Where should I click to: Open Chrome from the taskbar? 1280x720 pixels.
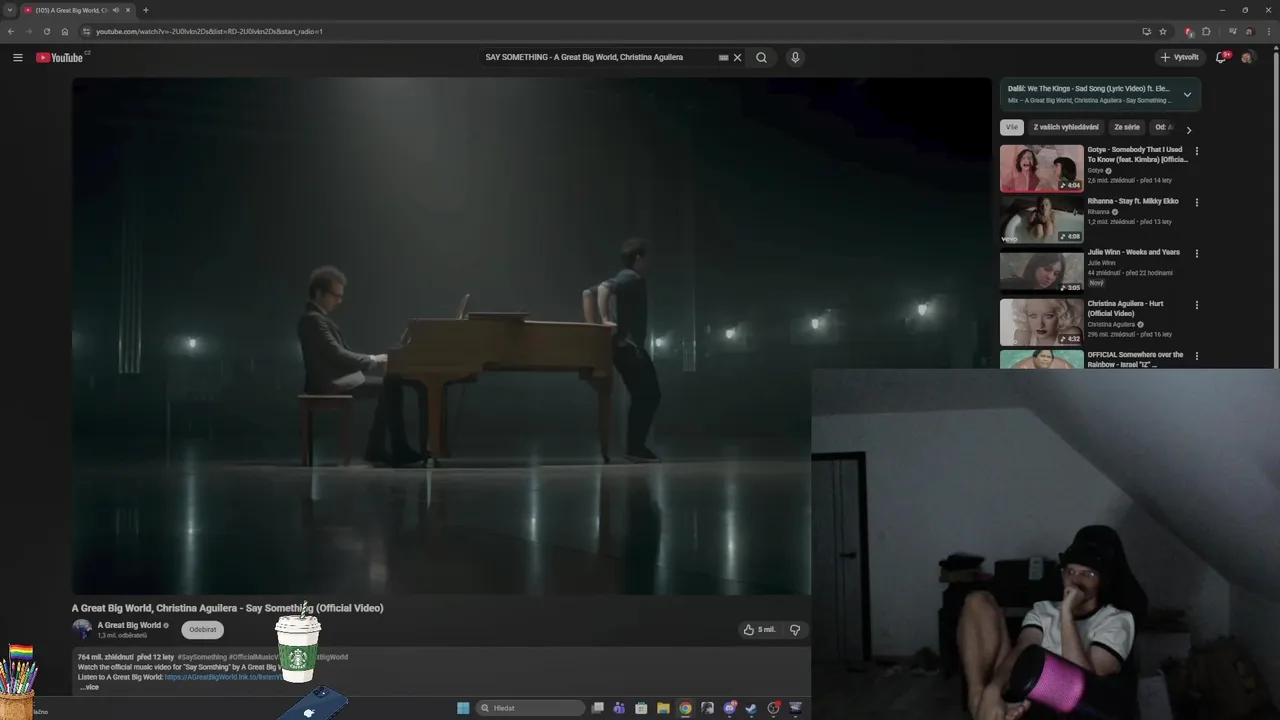[x=685, y=708]
